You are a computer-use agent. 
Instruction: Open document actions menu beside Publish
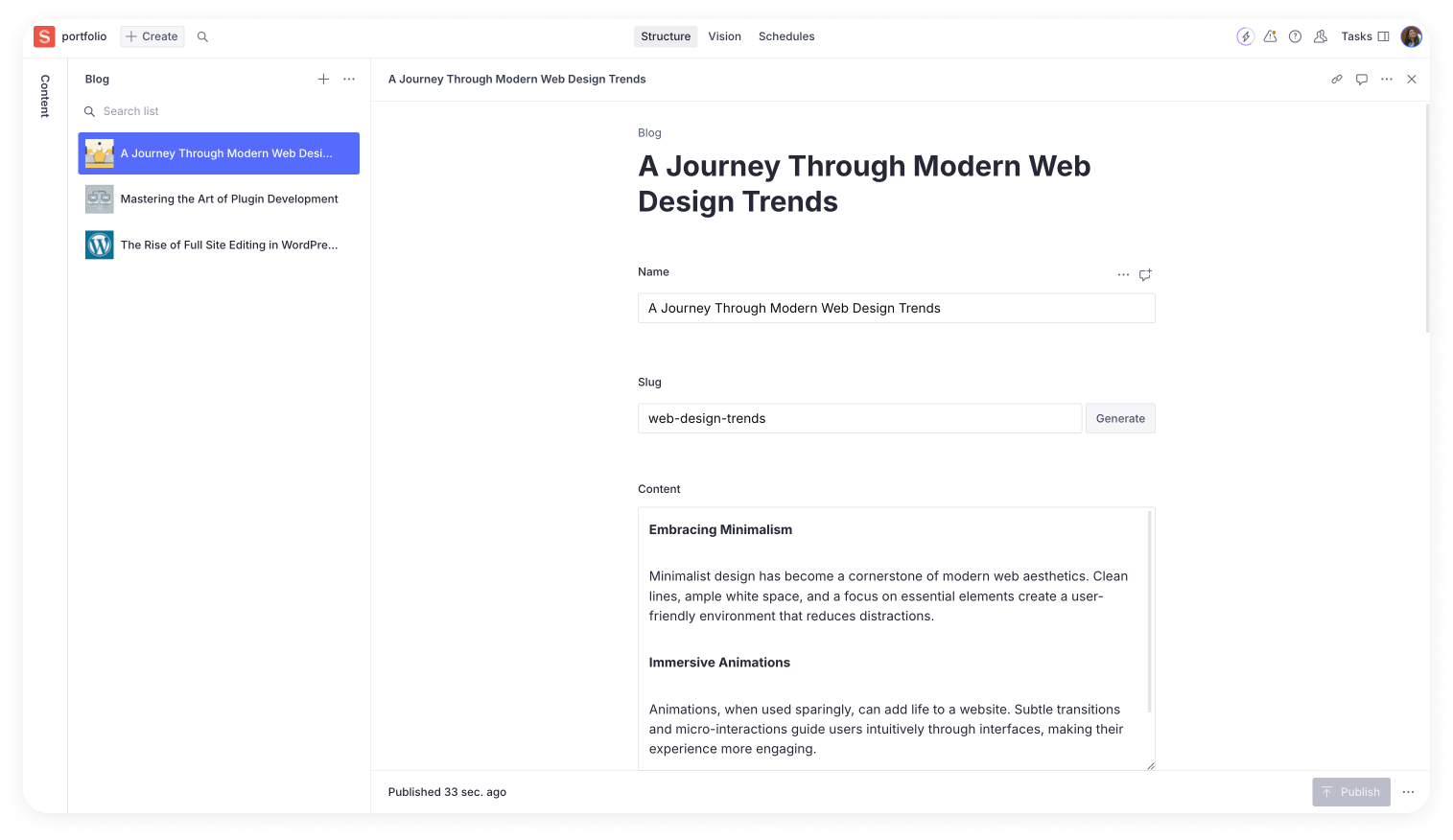(1408, 792)
